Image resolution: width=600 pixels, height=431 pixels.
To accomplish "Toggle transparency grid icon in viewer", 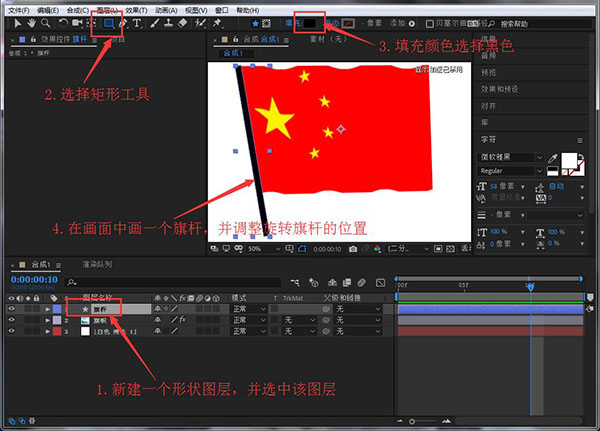I will pyautogui.click(x=450, y=249).
